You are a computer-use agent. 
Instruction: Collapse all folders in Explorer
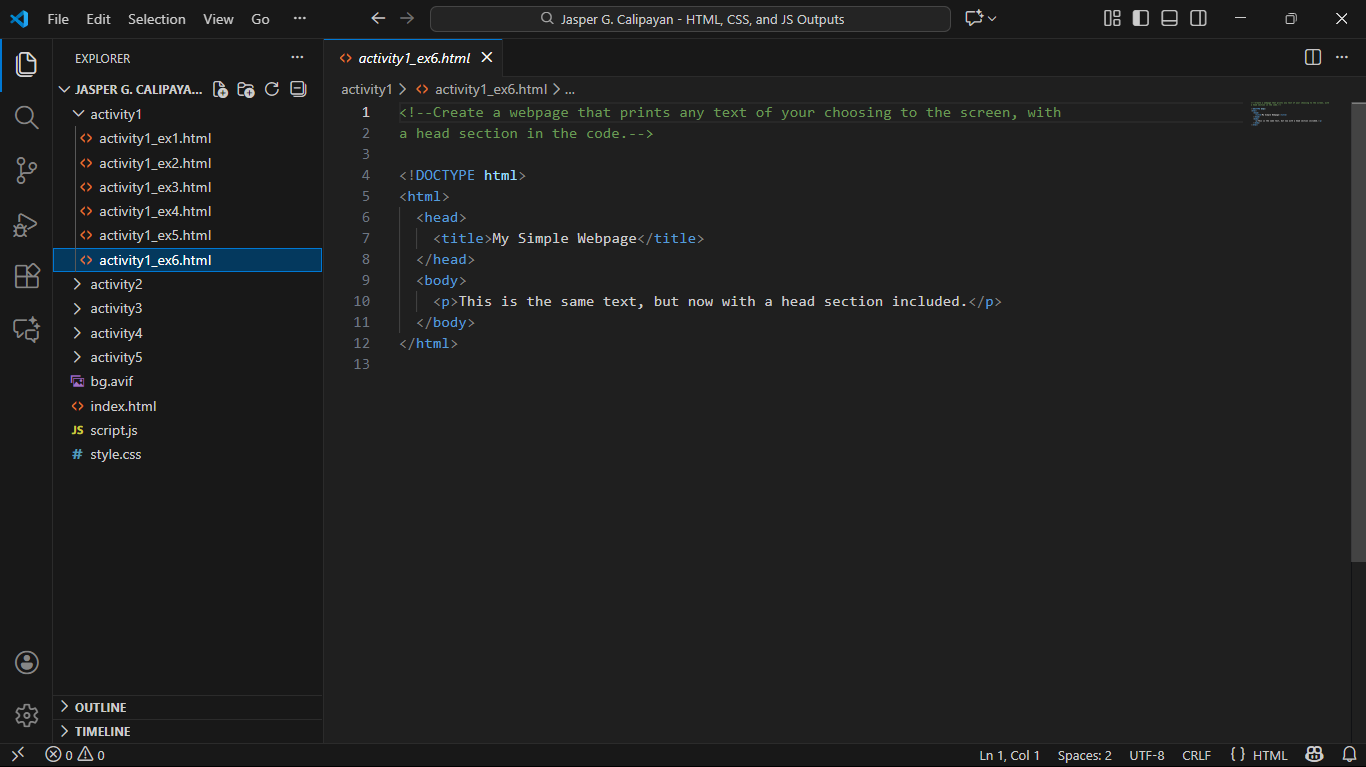tap(298, 89)
